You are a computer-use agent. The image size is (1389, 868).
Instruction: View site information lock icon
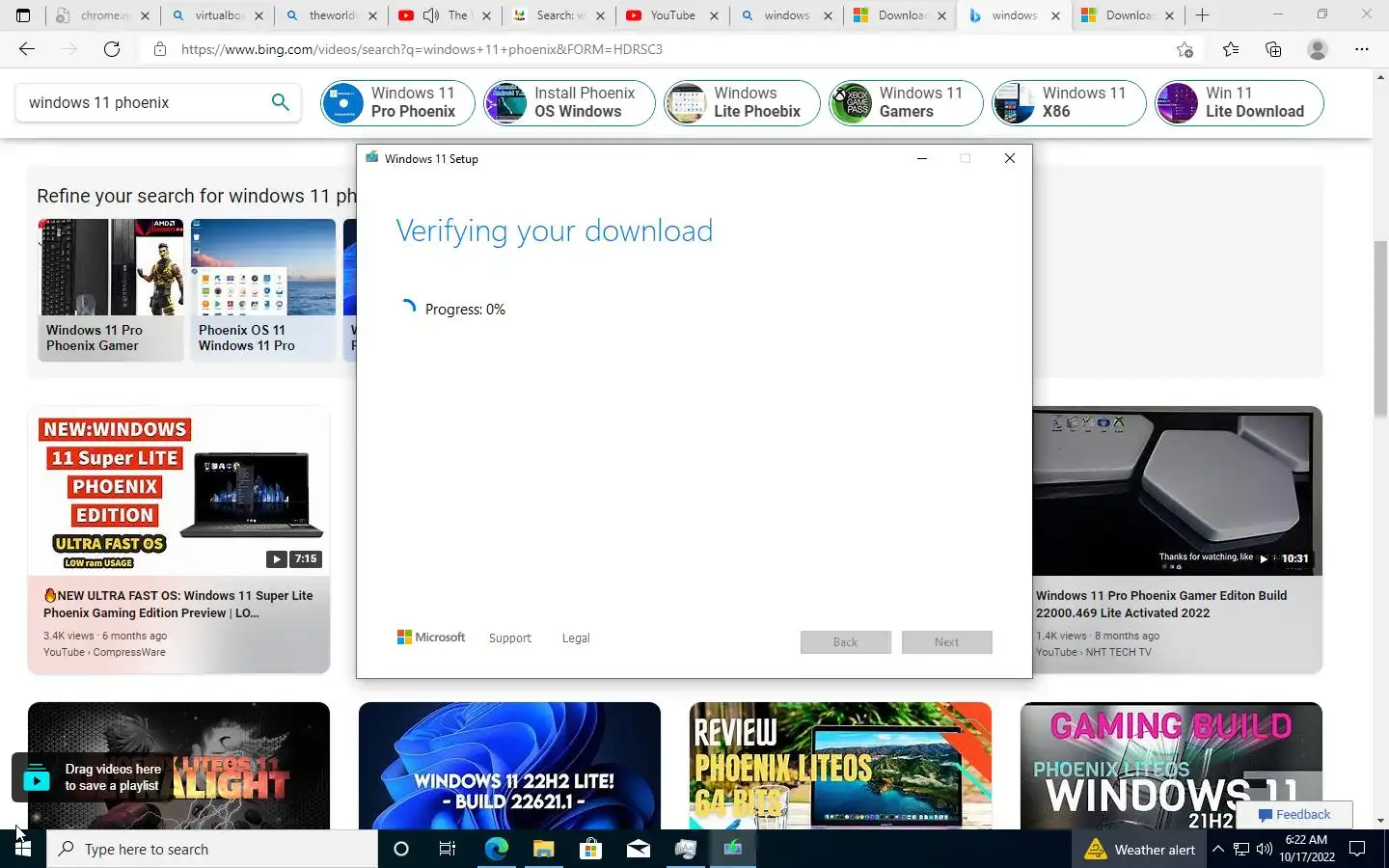160,49
